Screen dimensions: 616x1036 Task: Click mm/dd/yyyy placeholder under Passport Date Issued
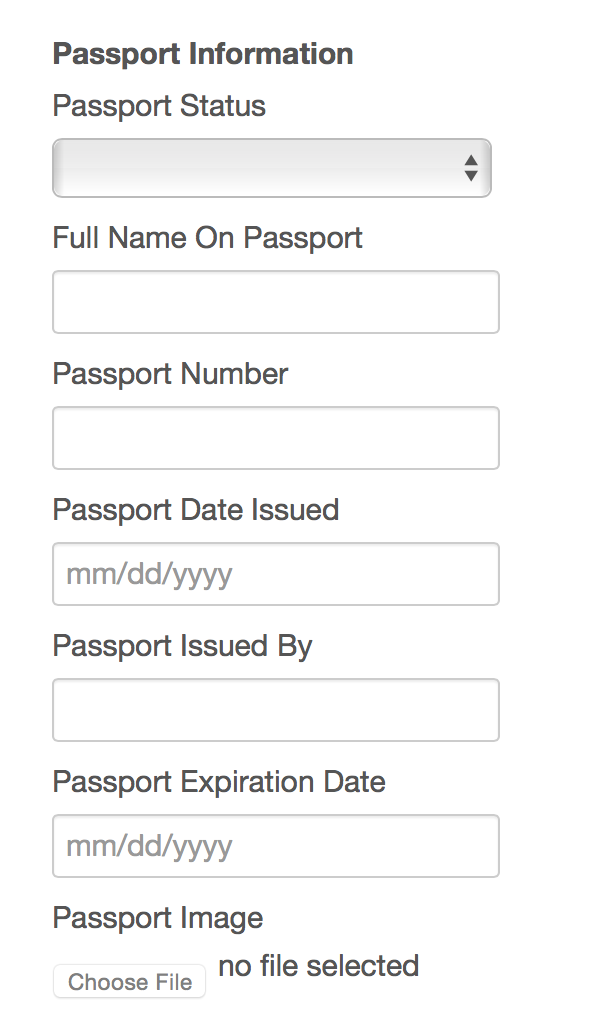pos(149,575)
